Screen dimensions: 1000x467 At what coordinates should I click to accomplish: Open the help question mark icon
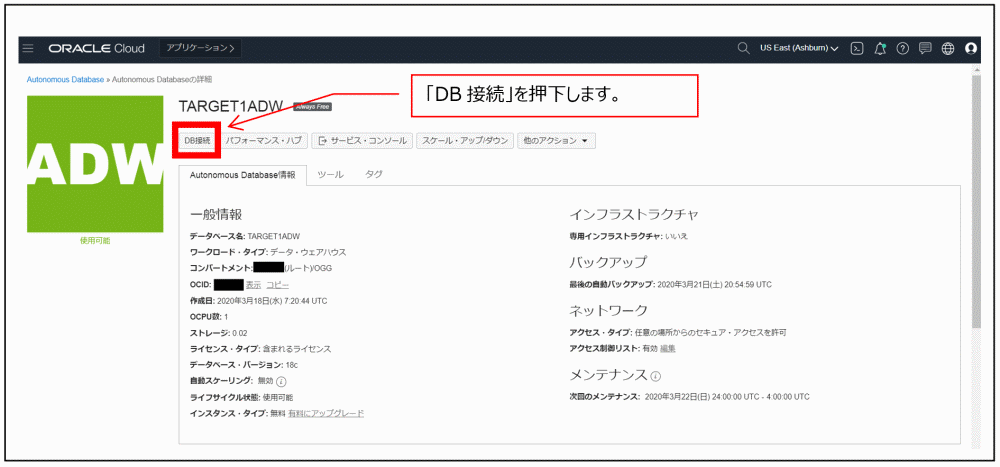pyautogui.click(x=902, y=48)
